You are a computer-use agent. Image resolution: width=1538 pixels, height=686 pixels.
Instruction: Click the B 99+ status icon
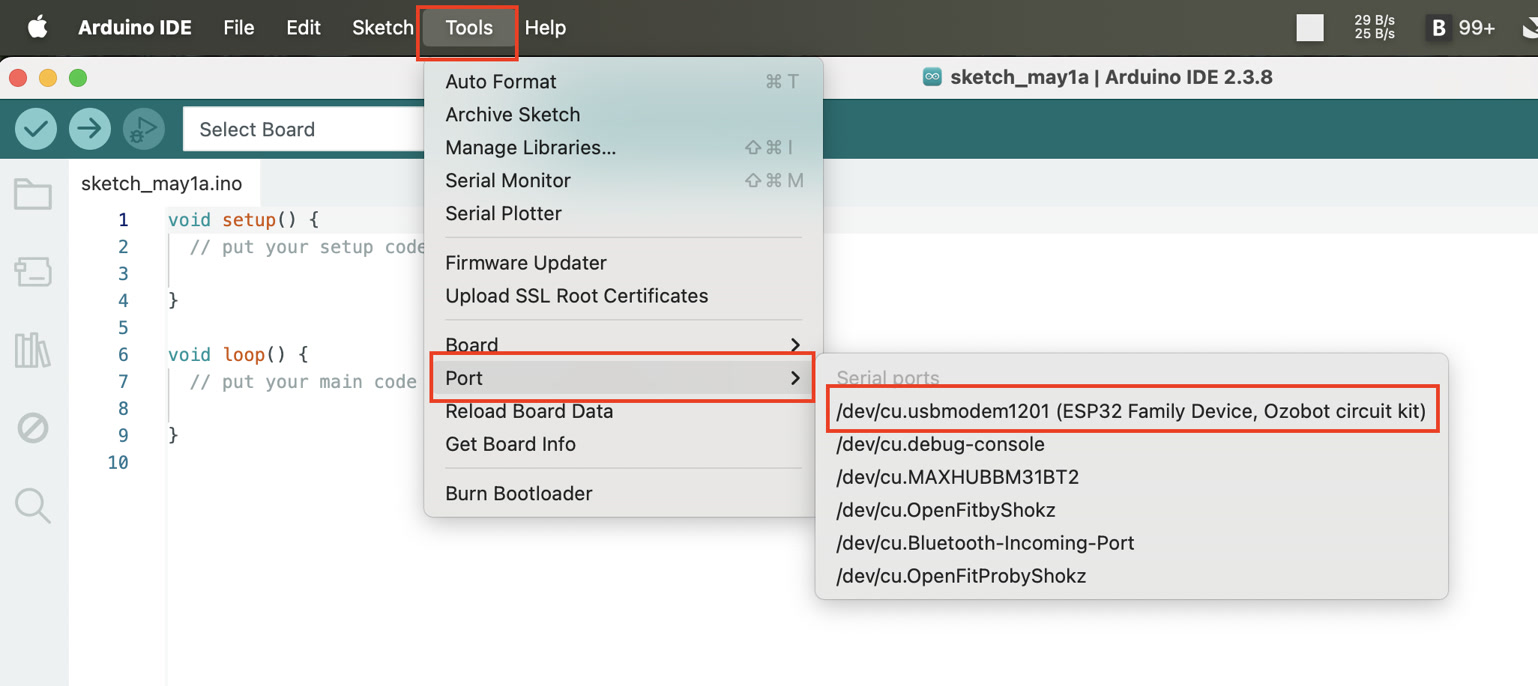pyautogui.click(x=1461, y=28)
